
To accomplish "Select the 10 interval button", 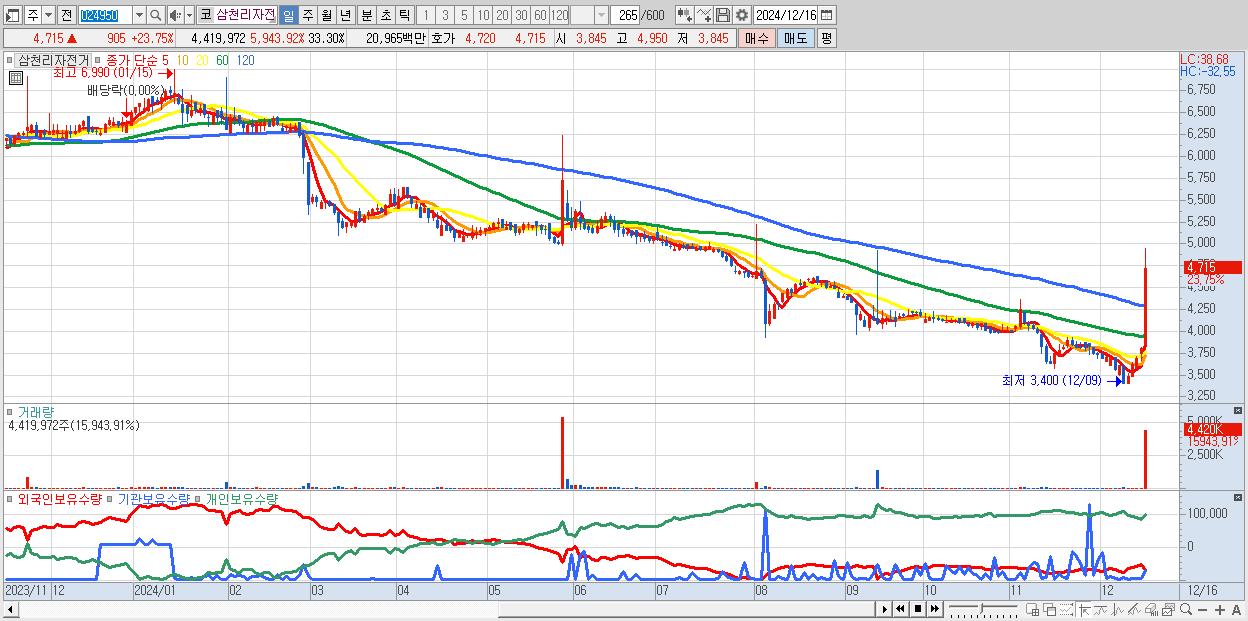I will 483,15.
